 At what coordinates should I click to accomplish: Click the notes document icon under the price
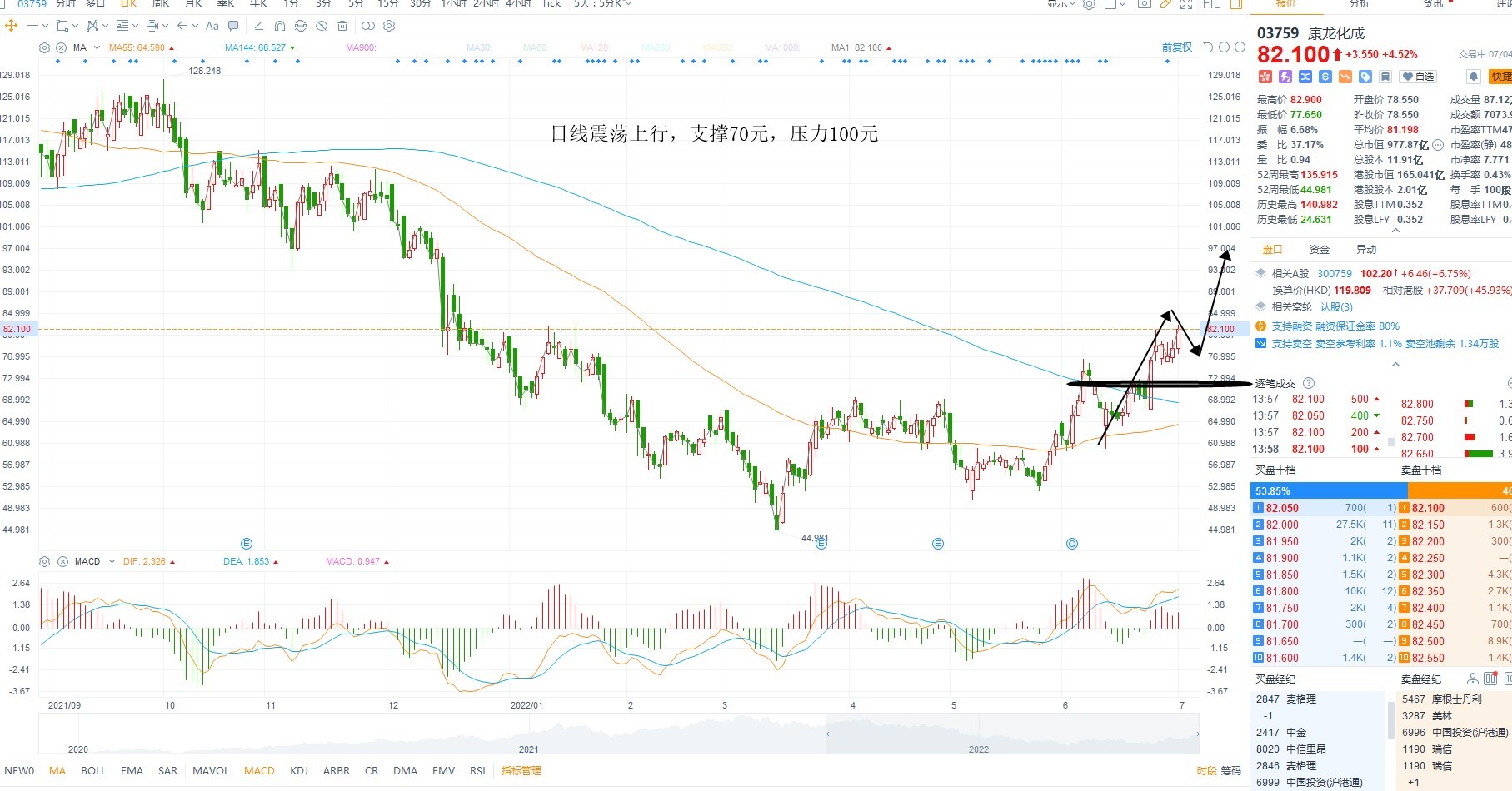1385,77
